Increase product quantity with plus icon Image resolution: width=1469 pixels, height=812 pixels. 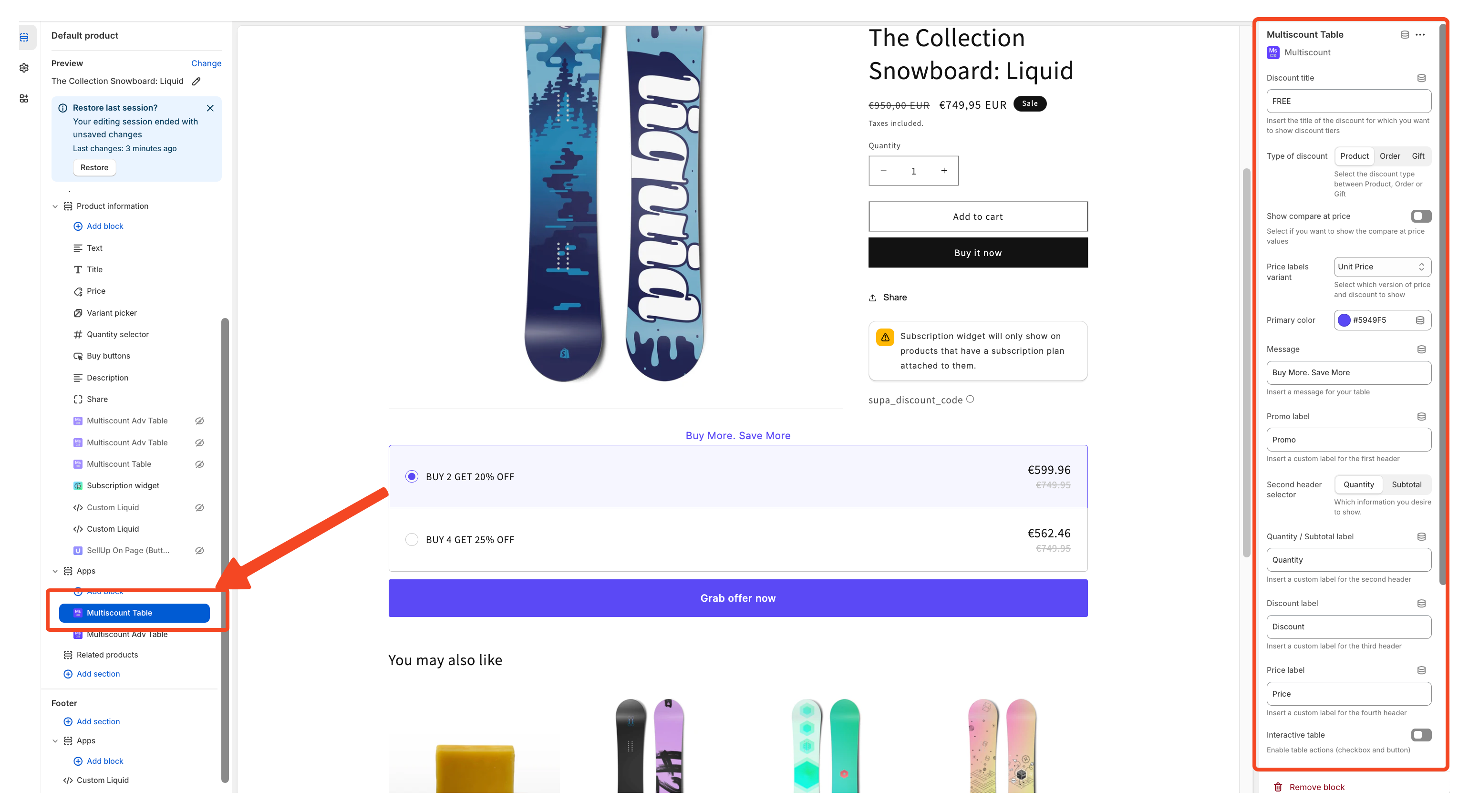944,171
